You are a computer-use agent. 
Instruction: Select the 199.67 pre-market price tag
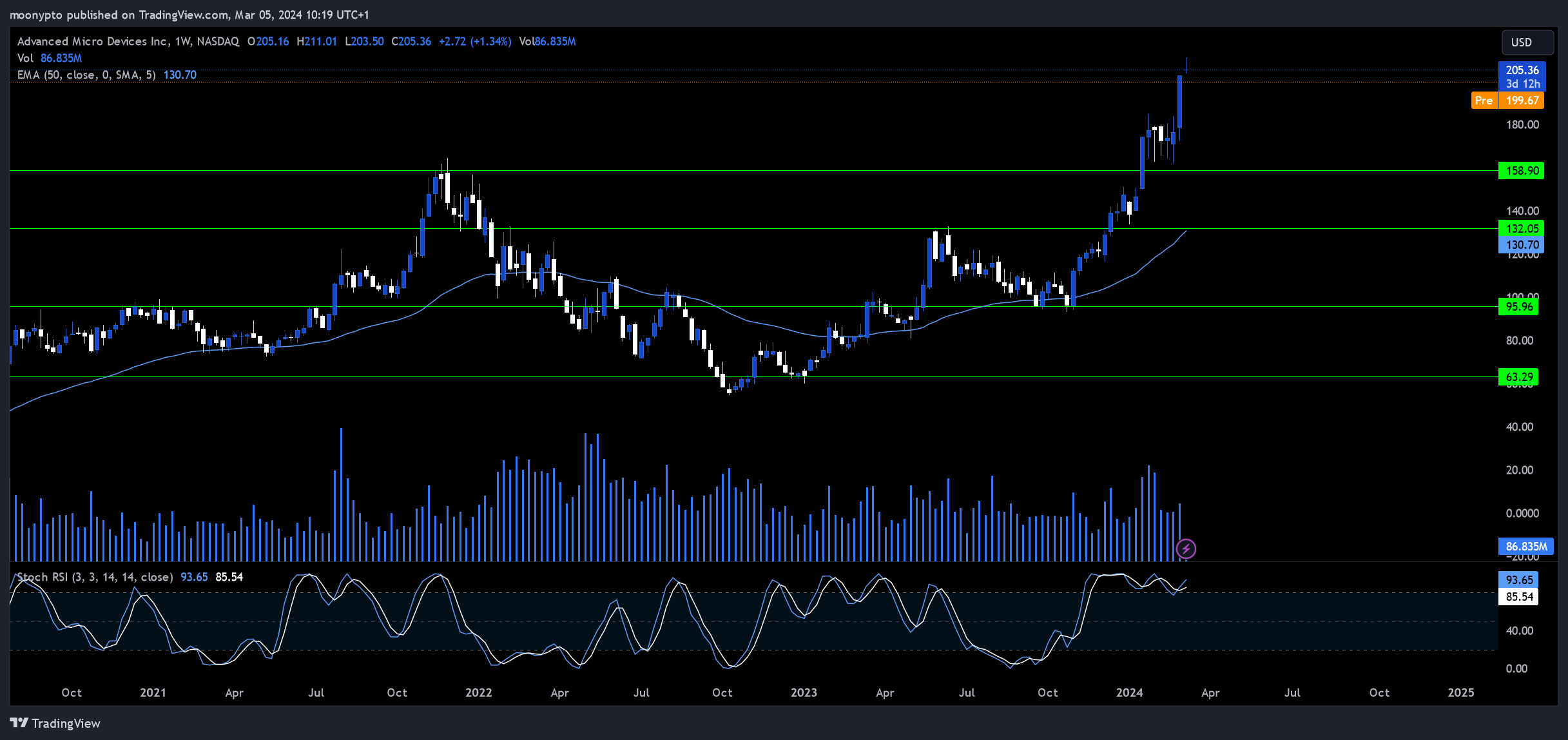1522,101
